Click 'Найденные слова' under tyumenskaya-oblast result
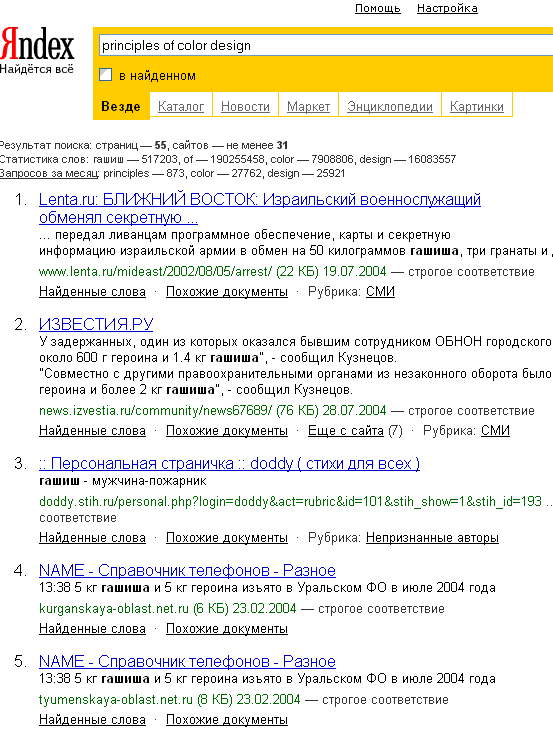Image resolution: width=553 pixels, height=739 pixels. click(x=92, y=720)
